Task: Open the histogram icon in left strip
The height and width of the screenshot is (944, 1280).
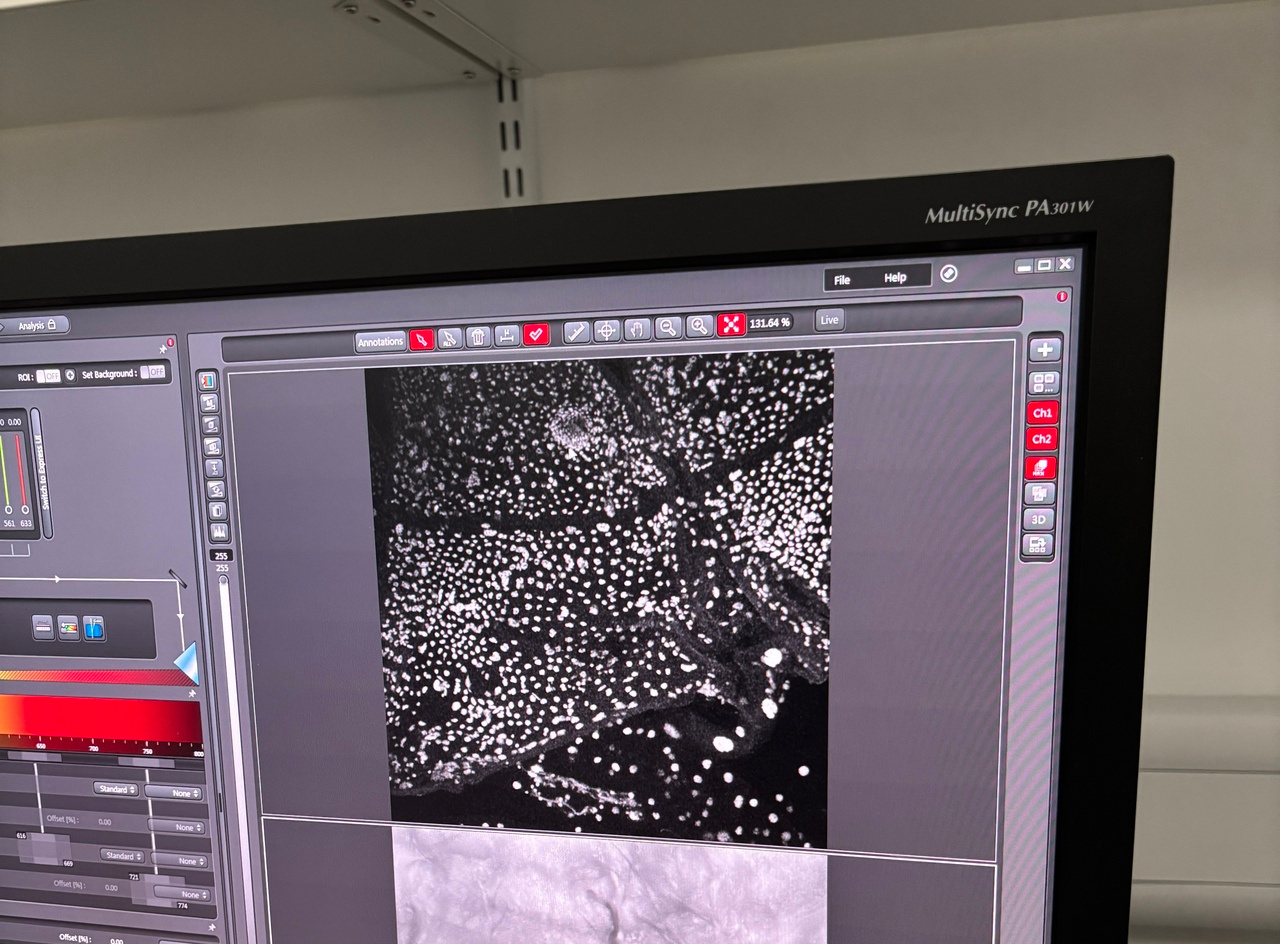Action: pyautogui.click(x=219, y=532)
